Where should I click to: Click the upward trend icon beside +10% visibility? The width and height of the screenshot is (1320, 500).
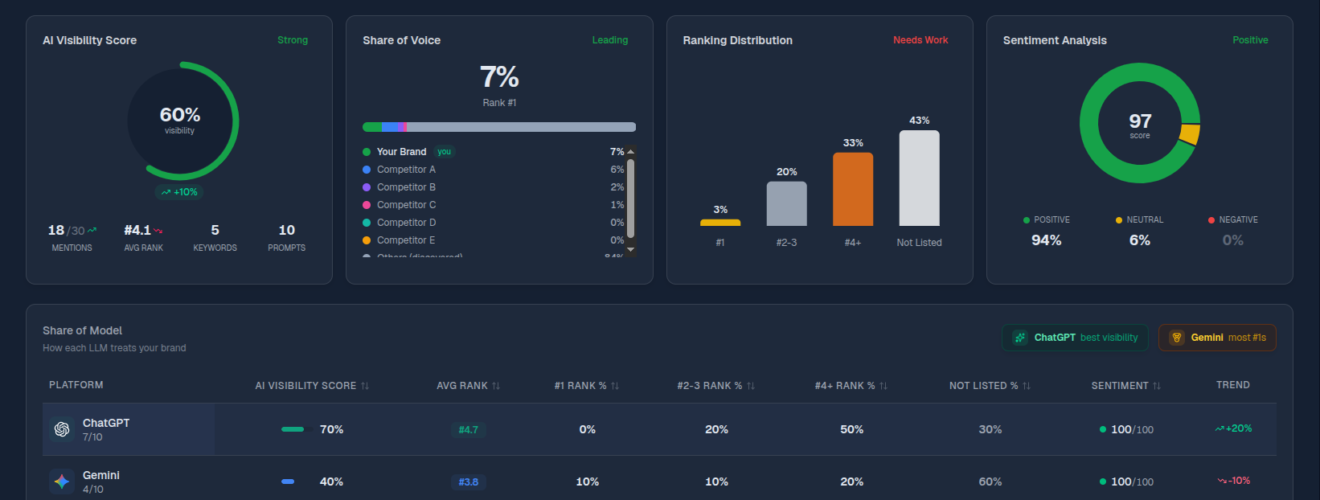click(x=166, y=192)
